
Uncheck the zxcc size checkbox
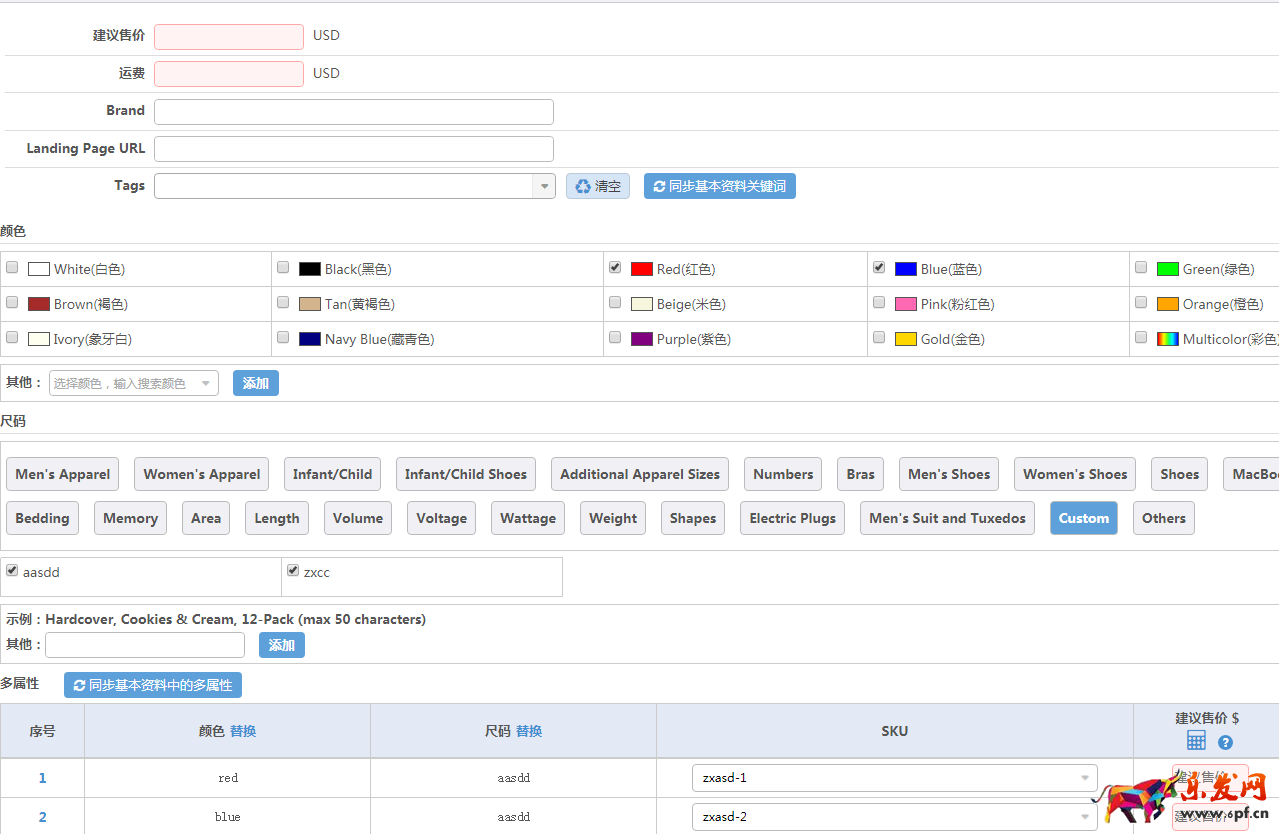[293, 571]
